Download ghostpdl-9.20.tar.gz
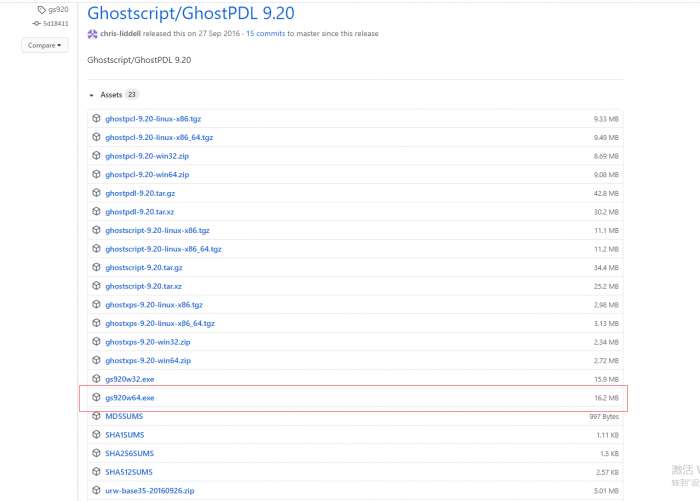Viewport: 700px width, 501px height. (140, 193)
